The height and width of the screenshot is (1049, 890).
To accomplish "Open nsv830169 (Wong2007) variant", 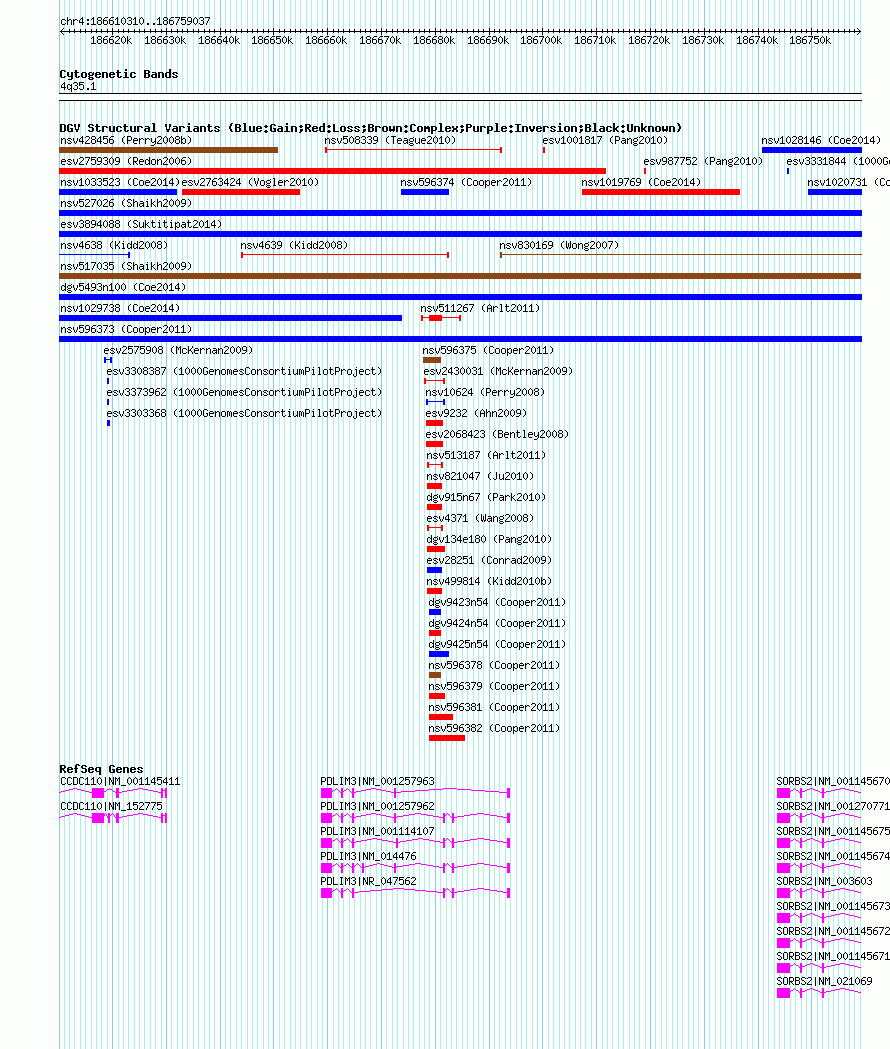I will [559, 246].
